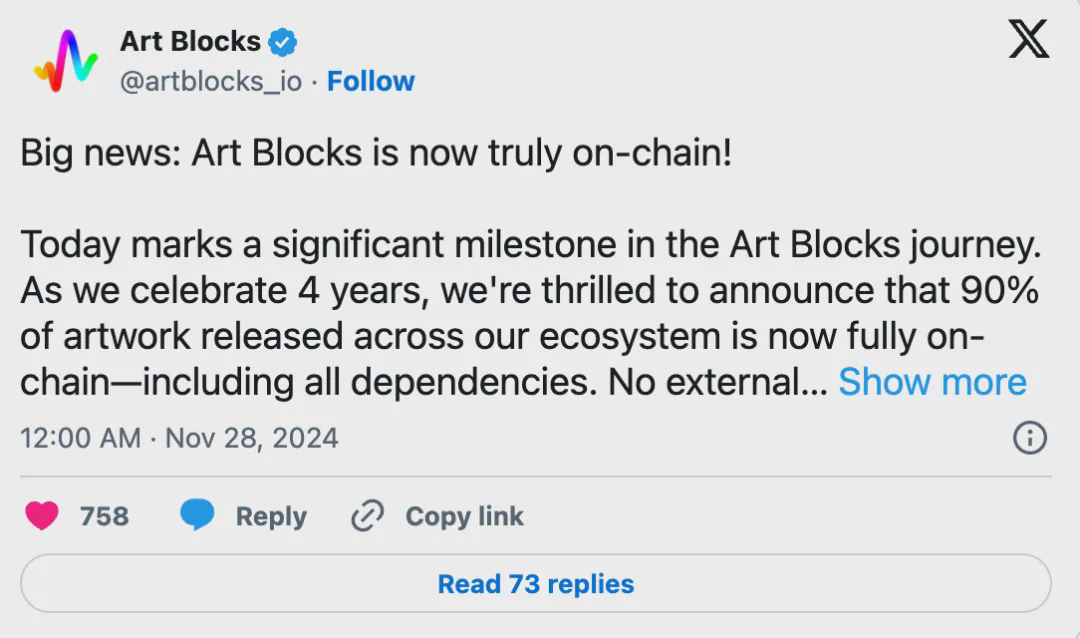Open the @artblocks_io handle link
Viewport: 1080px width, 638px height.
tap(210, 82)
